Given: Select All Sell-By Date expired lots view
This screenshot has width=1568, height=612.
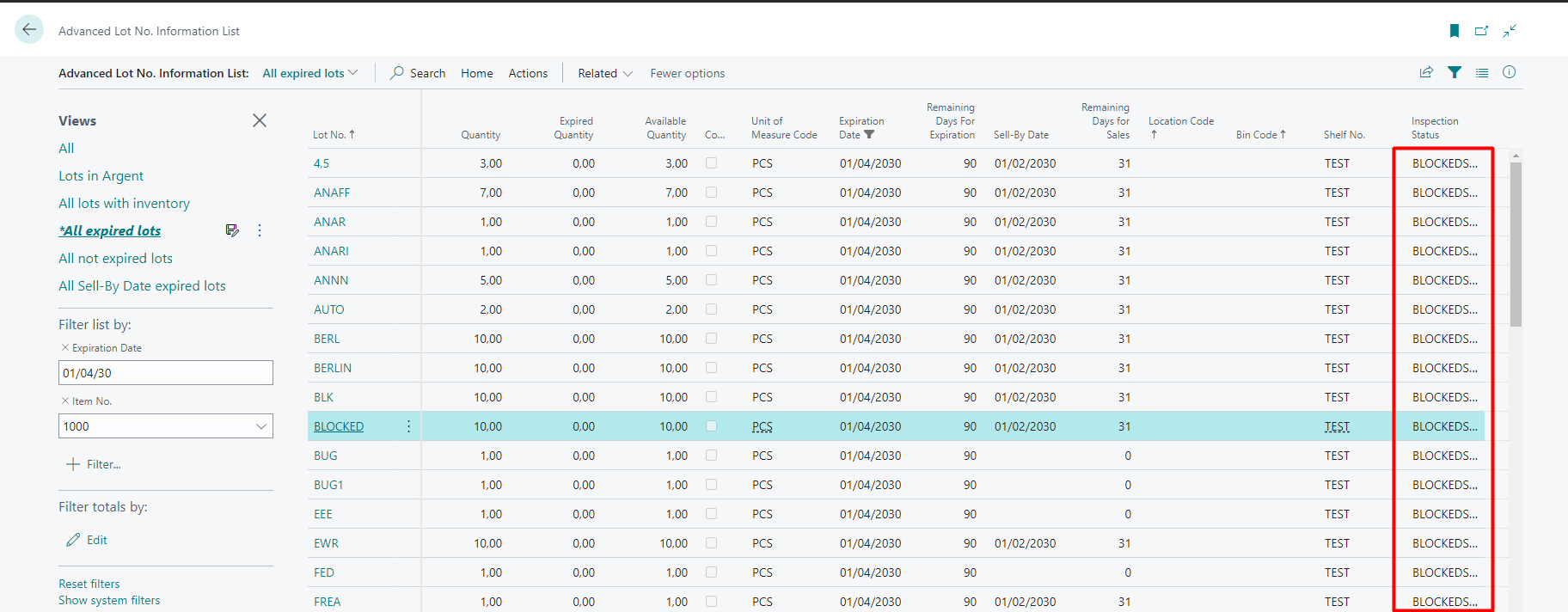Looking at the screenshot, I should tap(142, 285).
